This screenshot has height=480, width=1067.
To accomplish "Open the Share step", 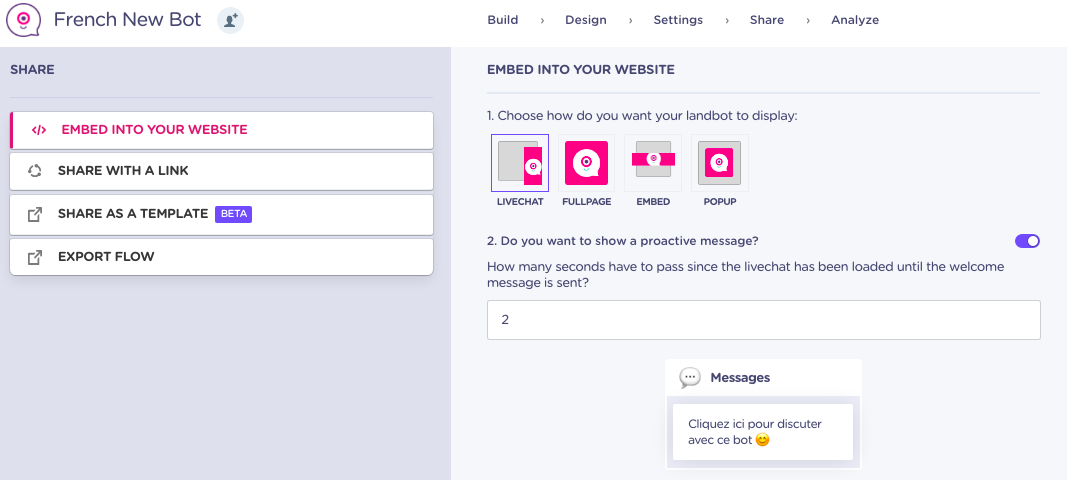I will coord(767,20).
